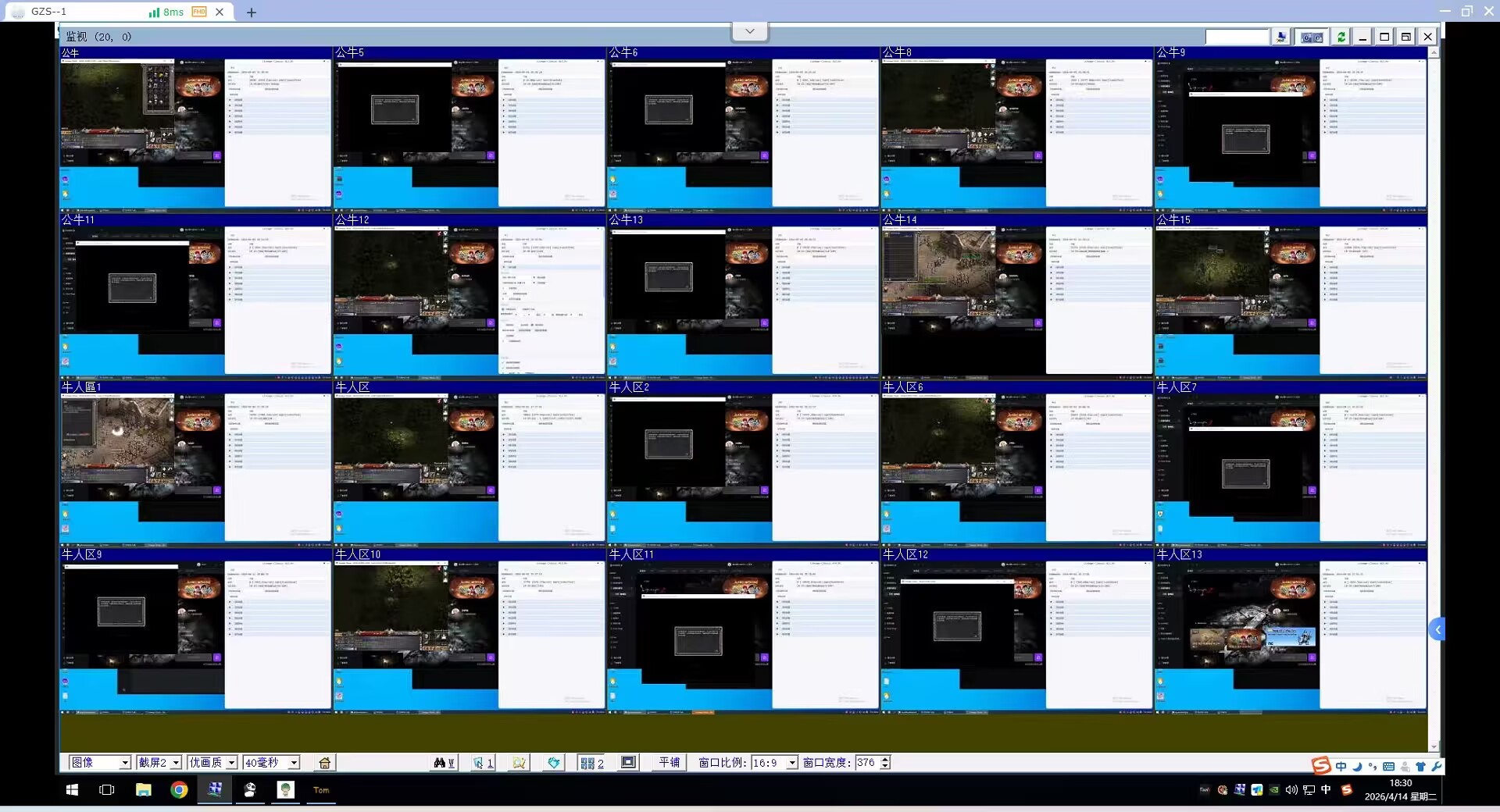
Task: Click the home icon in bottom toolbar
Action: click(x=324, y=763)
